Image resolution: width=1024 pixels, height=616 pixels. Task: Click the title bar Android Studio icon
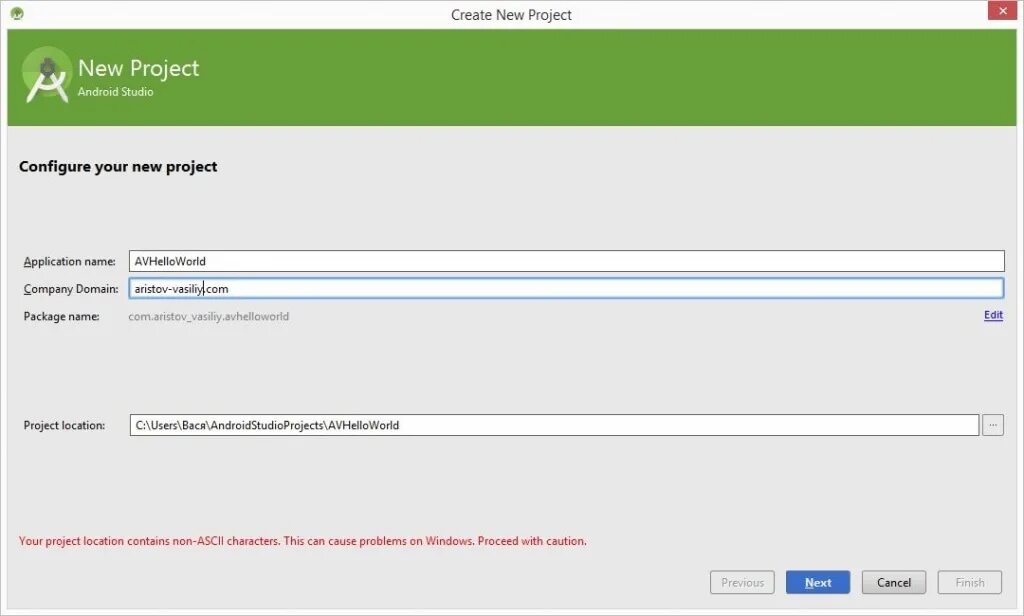(18, 13)
